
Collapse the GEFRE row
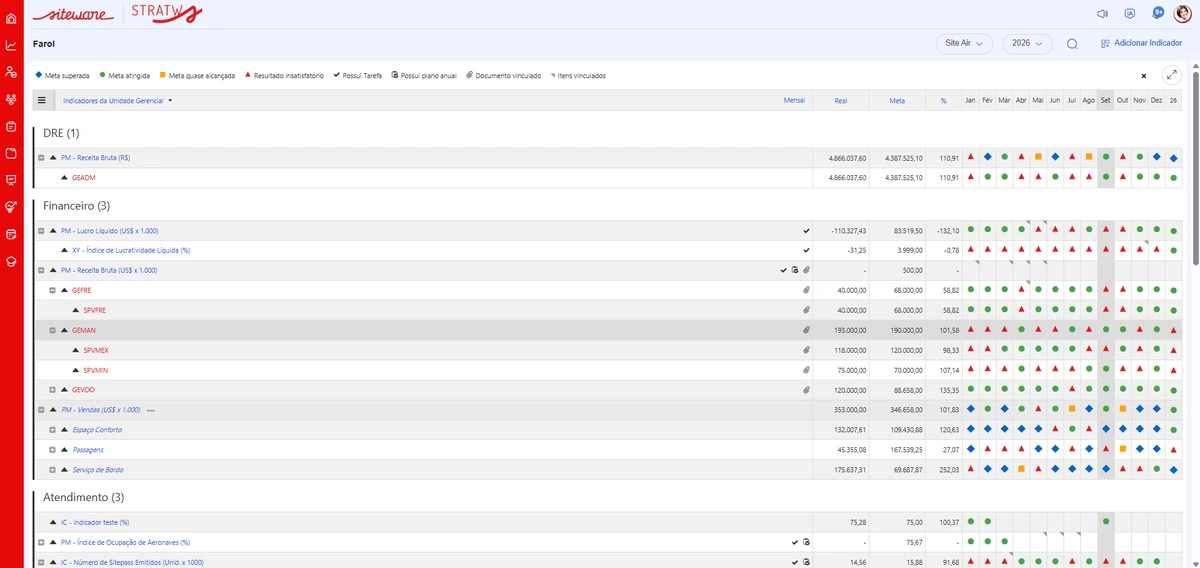52,290
